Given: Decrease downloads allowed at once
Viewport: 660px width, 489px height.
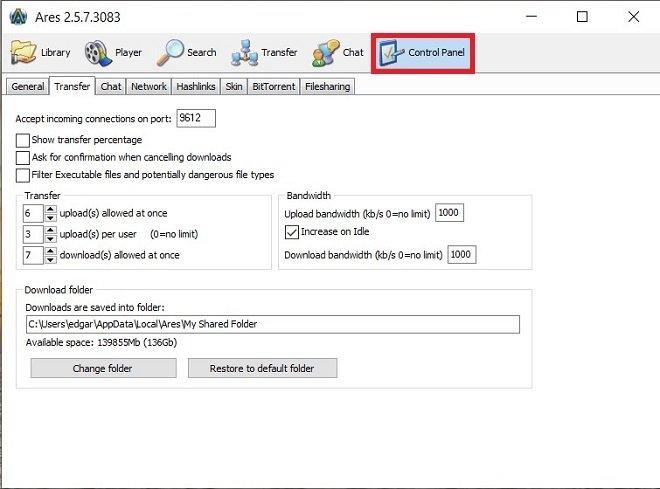Looking at the screenshot, I should coord(51,260).
